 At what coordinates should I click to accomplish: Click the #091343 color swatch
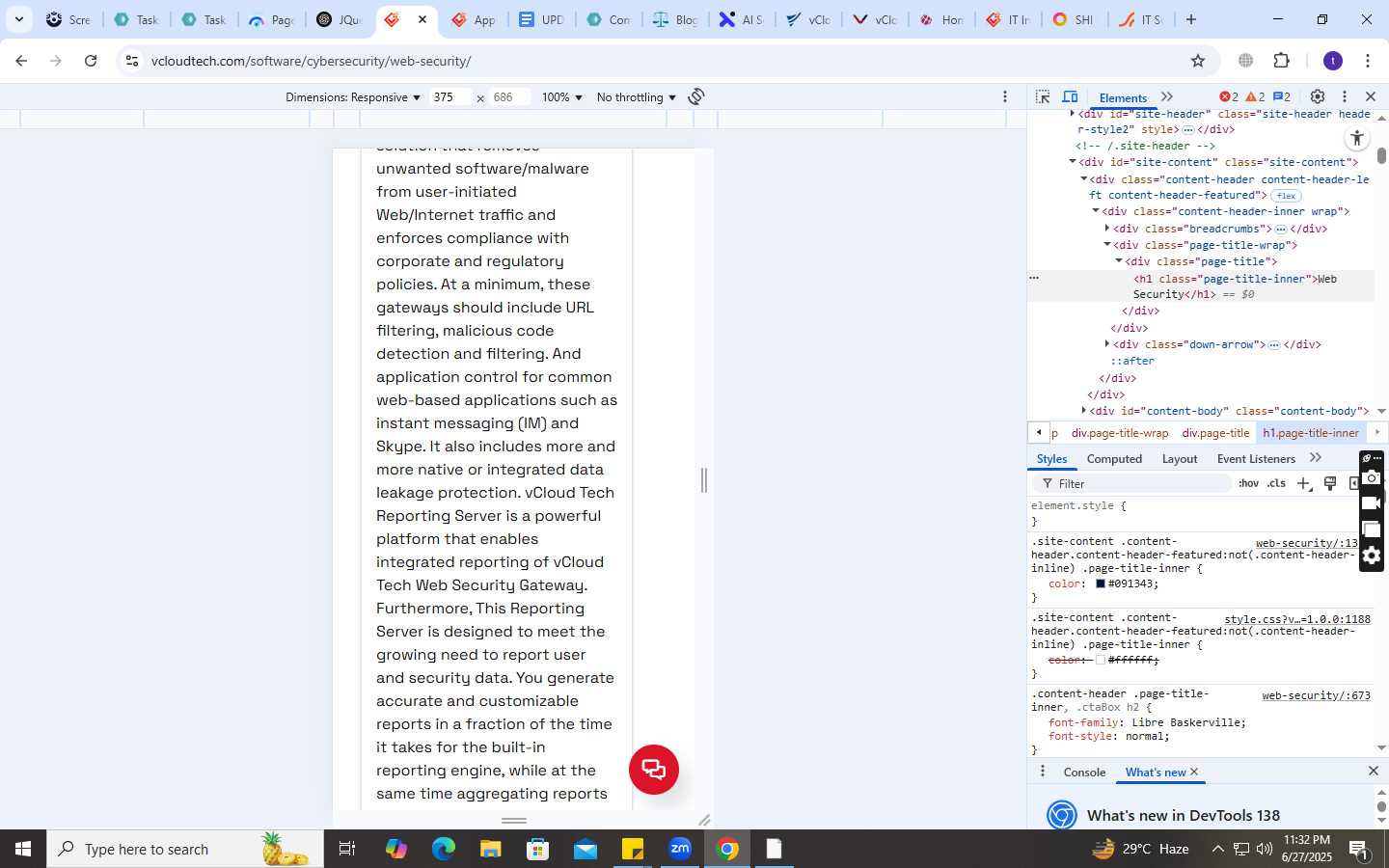pyautogui.click(x=1100, y=583)
